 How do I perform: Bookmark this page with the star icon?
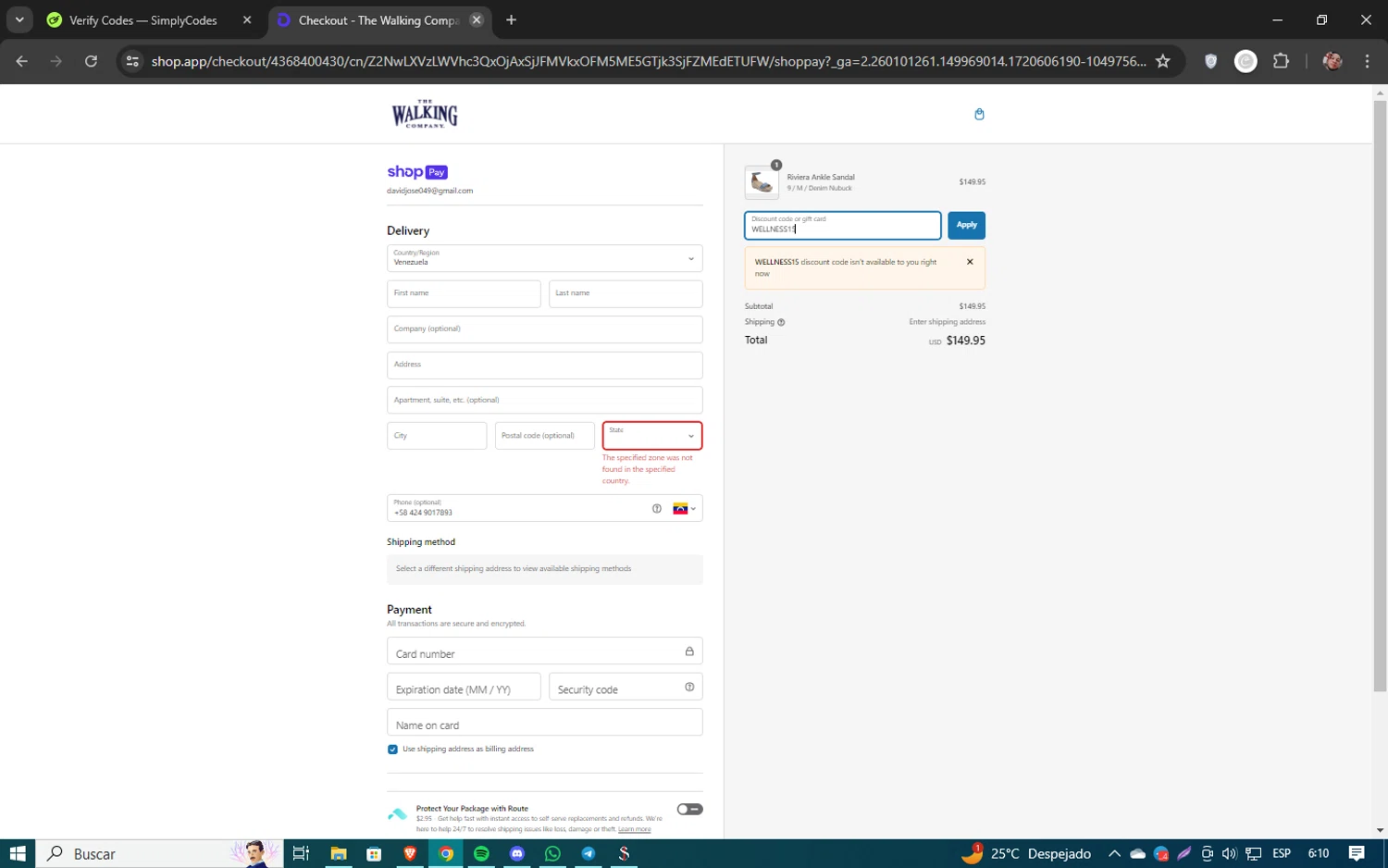click(x=1163, y=61)
